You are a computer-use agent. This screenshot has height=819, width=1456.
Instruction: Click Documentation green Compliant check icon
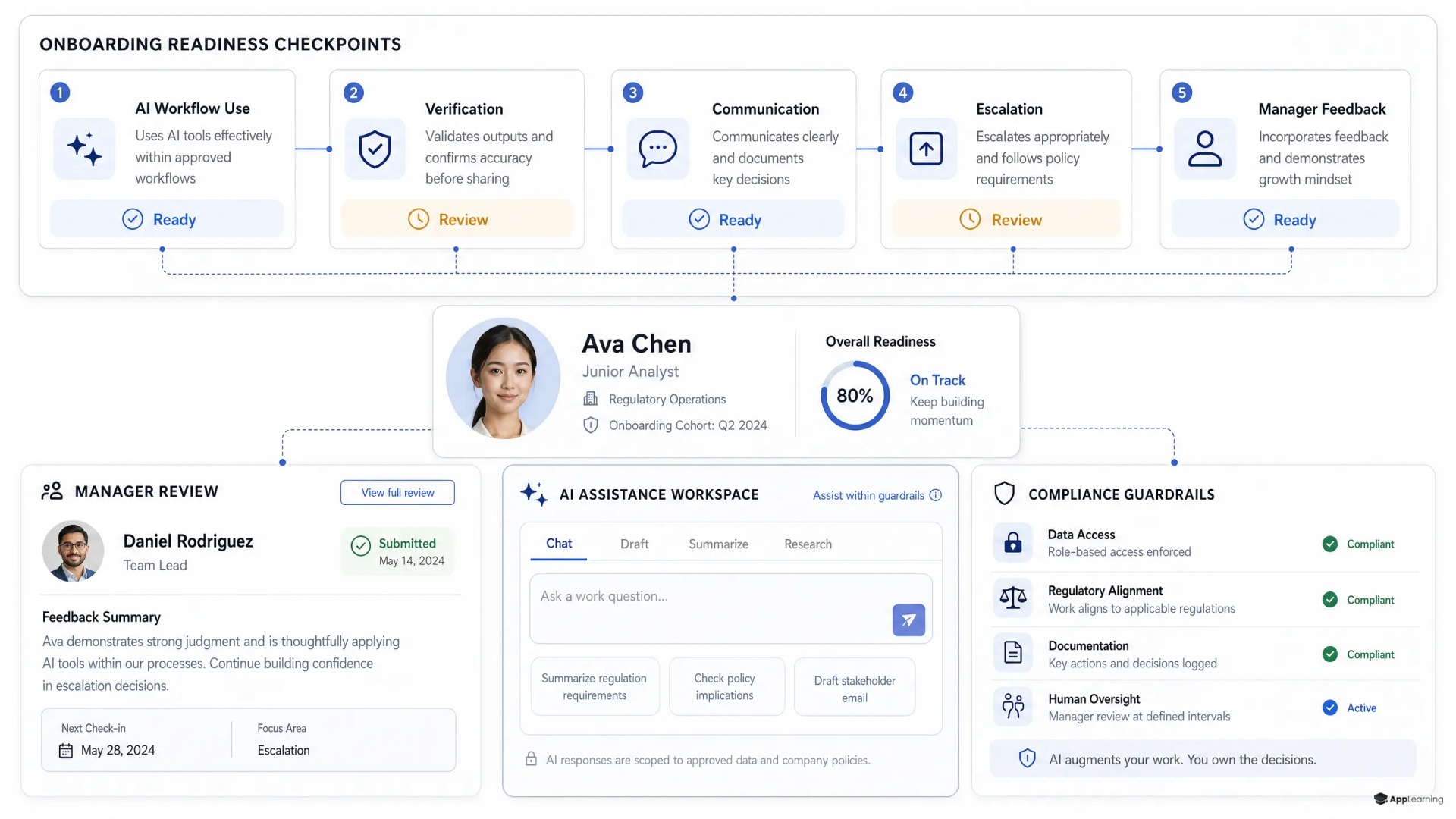[x=1329, y=654]
